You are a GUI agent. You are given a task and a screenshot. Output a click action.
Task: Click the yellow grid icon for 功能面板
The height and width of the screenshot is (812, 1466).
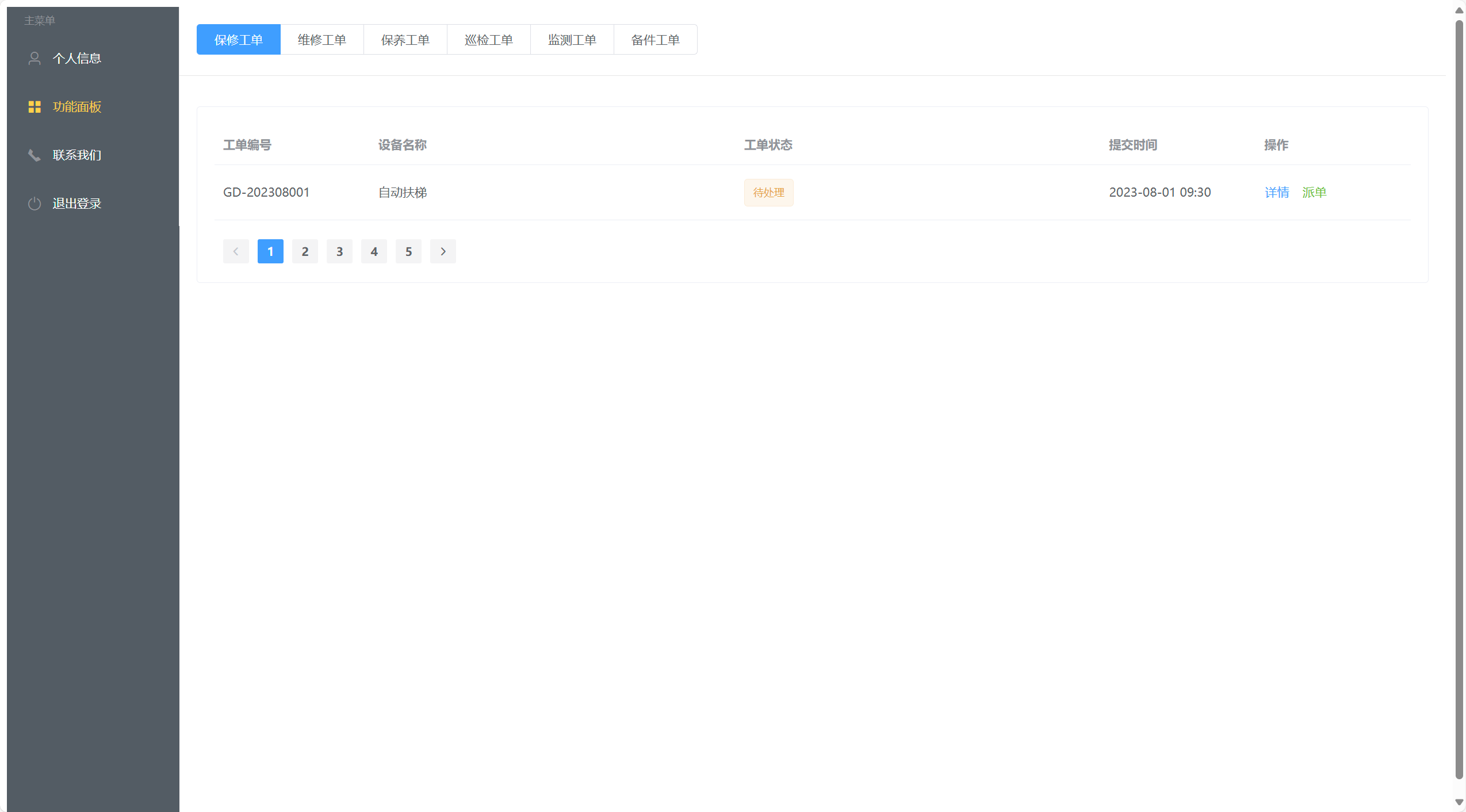35,107
